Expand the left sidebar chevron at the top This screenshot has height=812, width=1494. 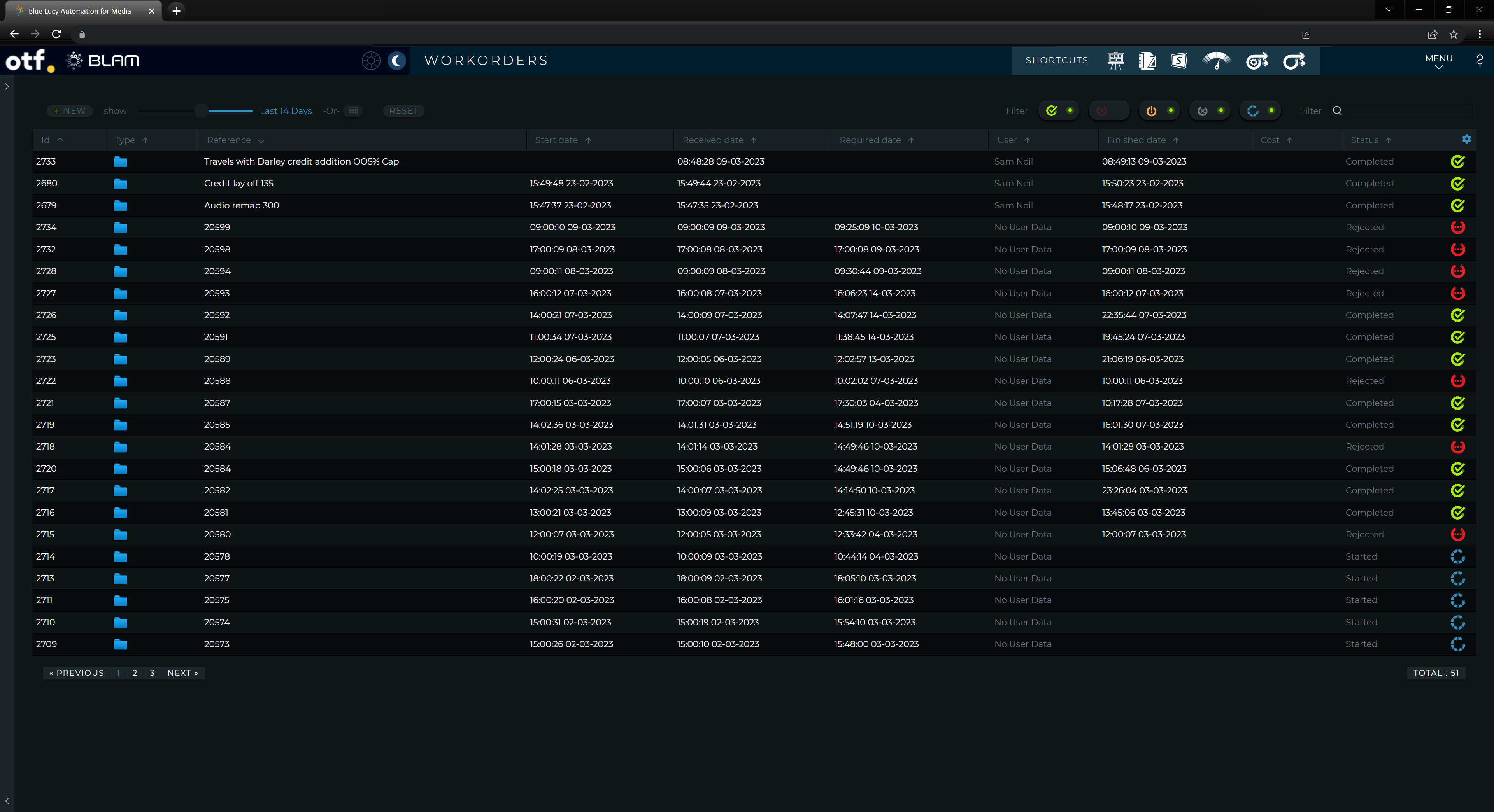7,86
